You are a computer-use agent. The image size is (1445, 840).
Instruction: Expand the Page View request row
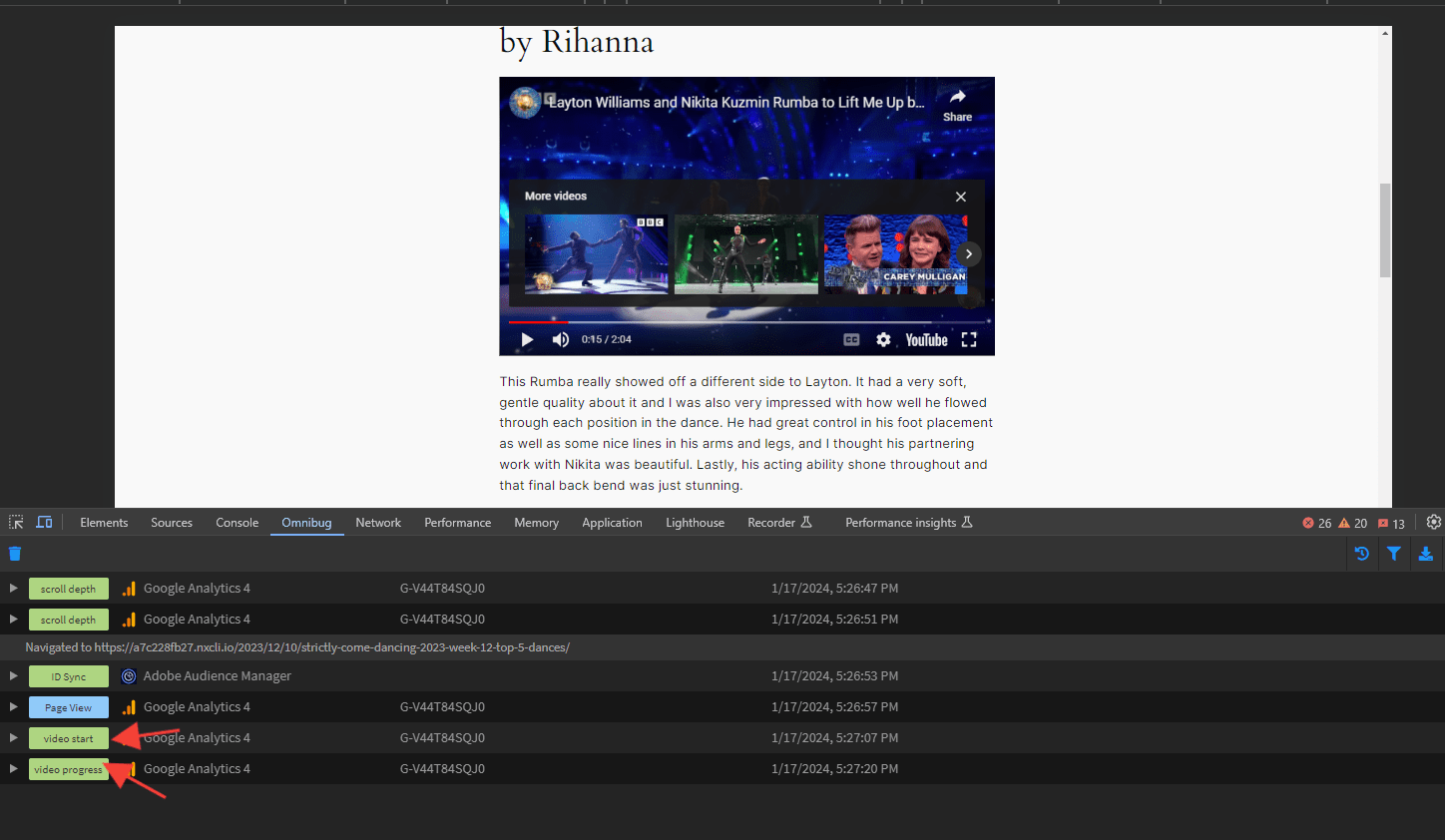tap(13, 707)
